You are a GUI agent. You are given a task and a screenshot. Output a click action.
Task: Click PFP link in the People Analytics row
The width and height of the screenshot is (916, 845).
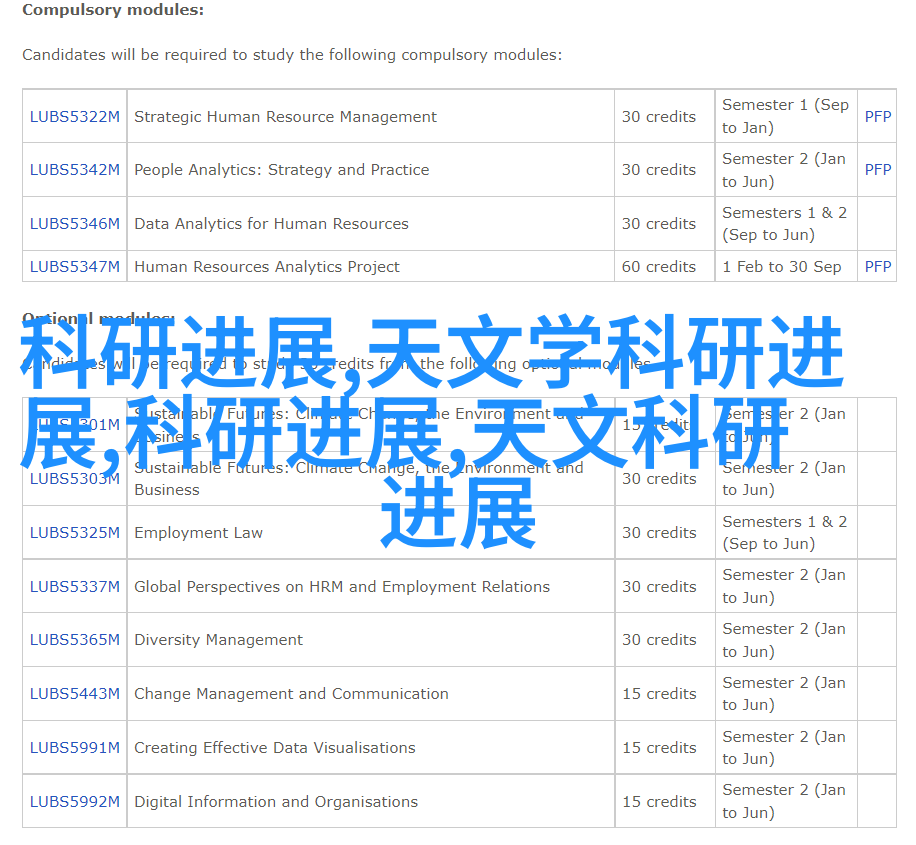[877, 170]
